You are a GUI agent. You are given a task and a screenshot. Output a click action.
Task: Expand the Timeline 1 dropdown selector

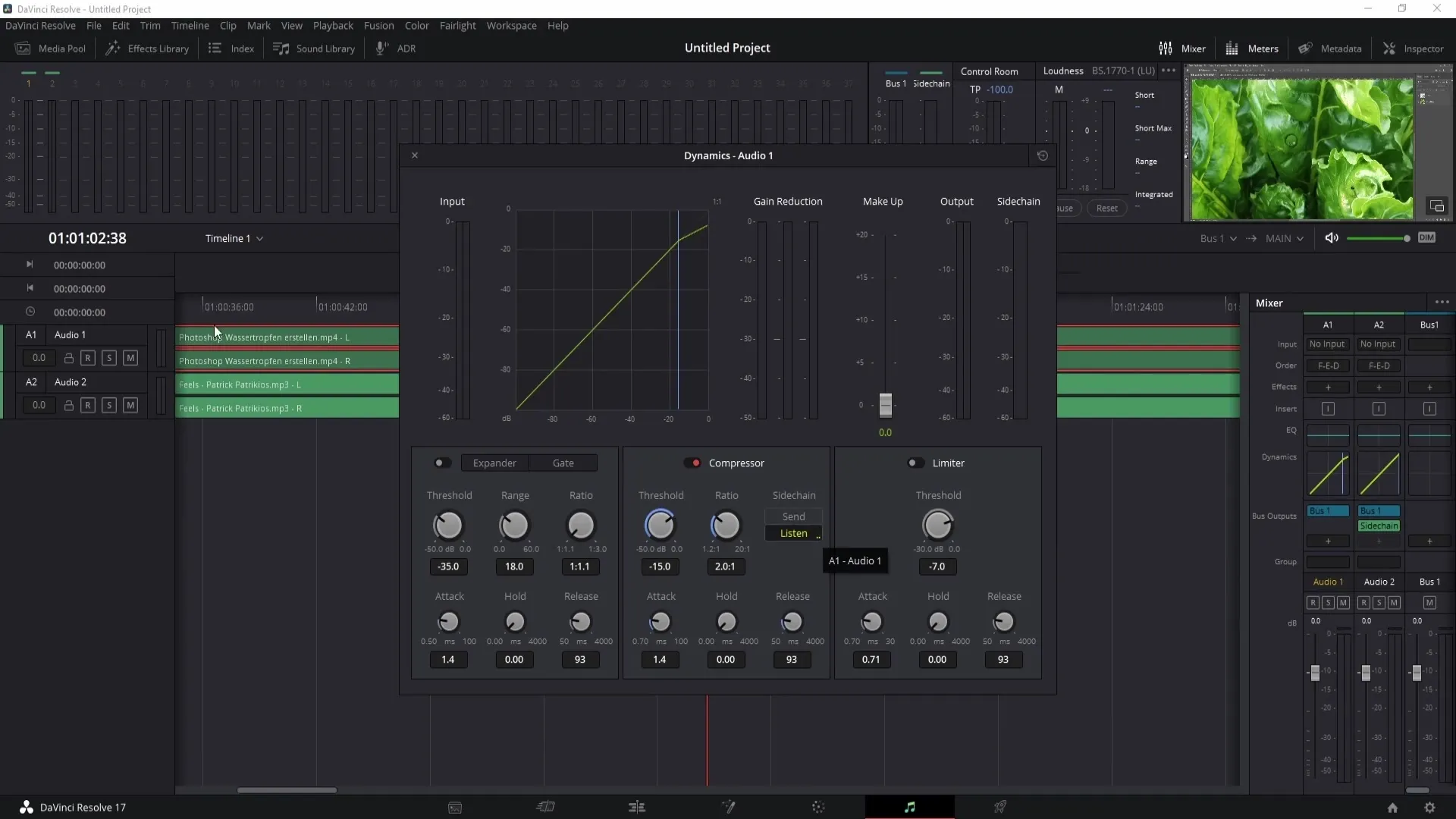pos(259,238)
